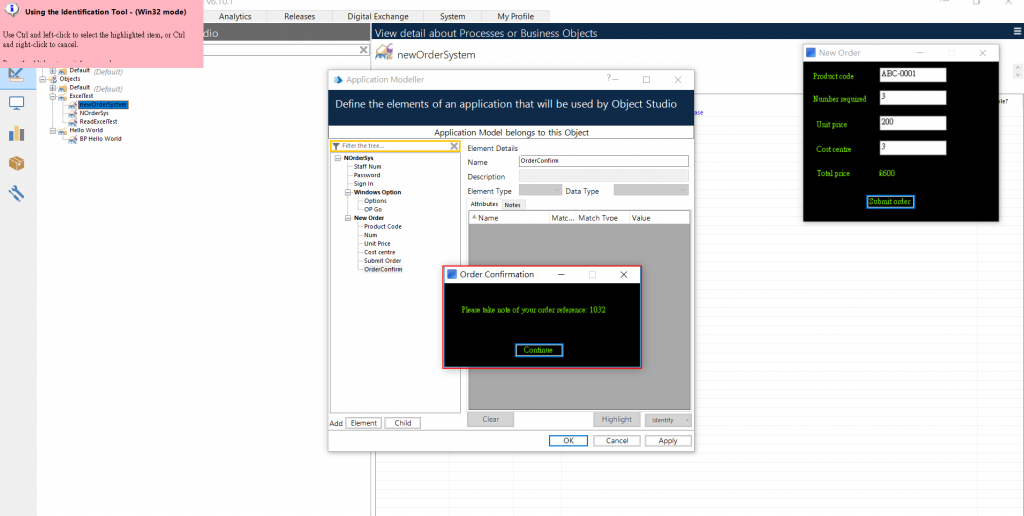Select the Submit Order element in modeller tree
Screen dimensions: 1024x516
click(383, 261)
